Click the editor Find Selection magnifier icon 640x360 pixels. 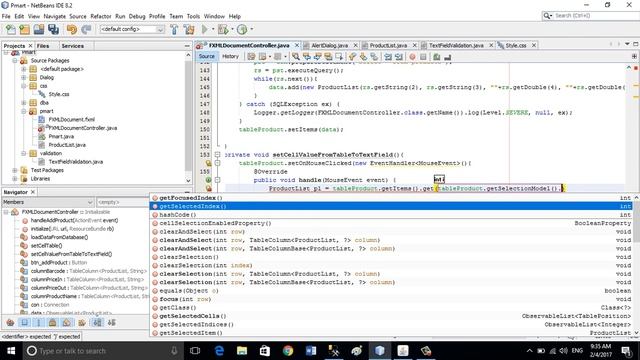pos(296,56)
